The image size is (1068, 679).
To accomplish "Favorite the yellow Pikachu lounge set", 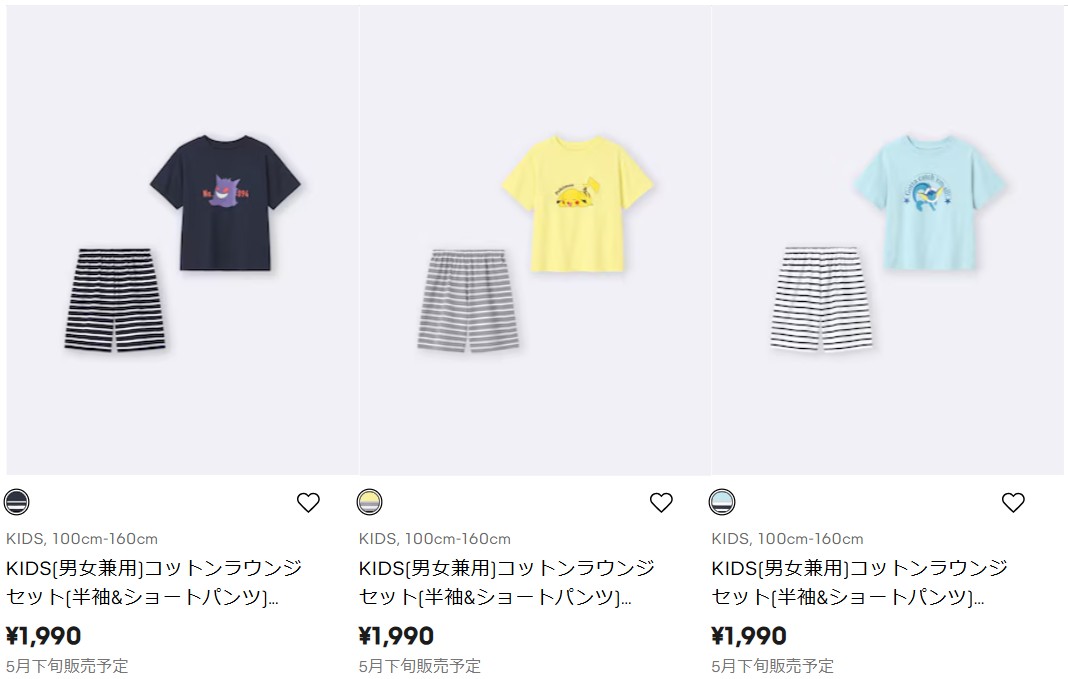I will click(x=661, y=503).
